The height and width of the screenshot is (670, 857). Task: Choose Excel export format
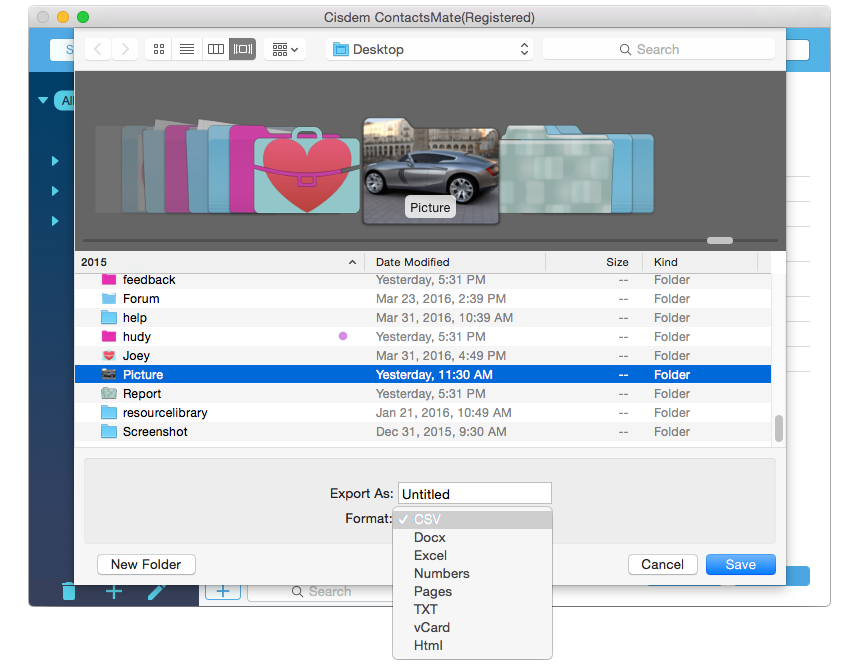tap(473, 555)
